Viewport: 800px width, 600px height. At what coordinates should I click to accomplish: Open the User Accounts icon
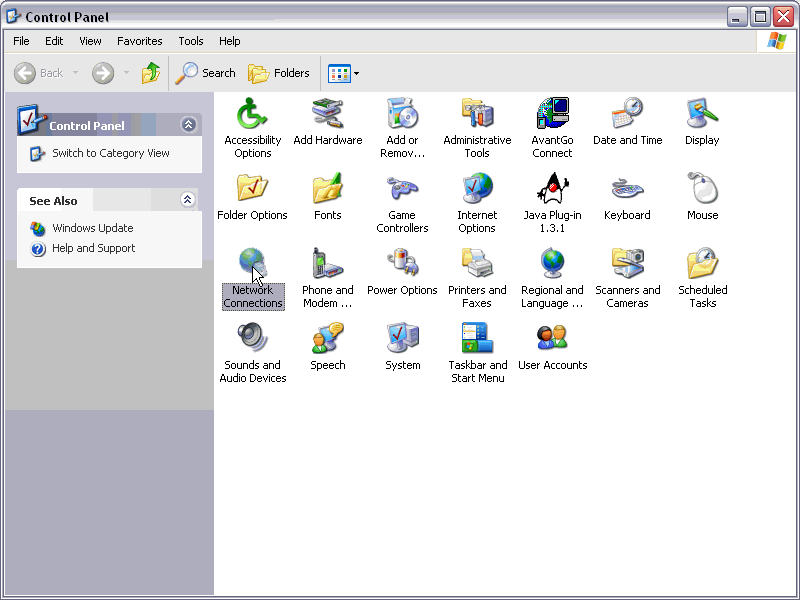[x=552, y=338]
